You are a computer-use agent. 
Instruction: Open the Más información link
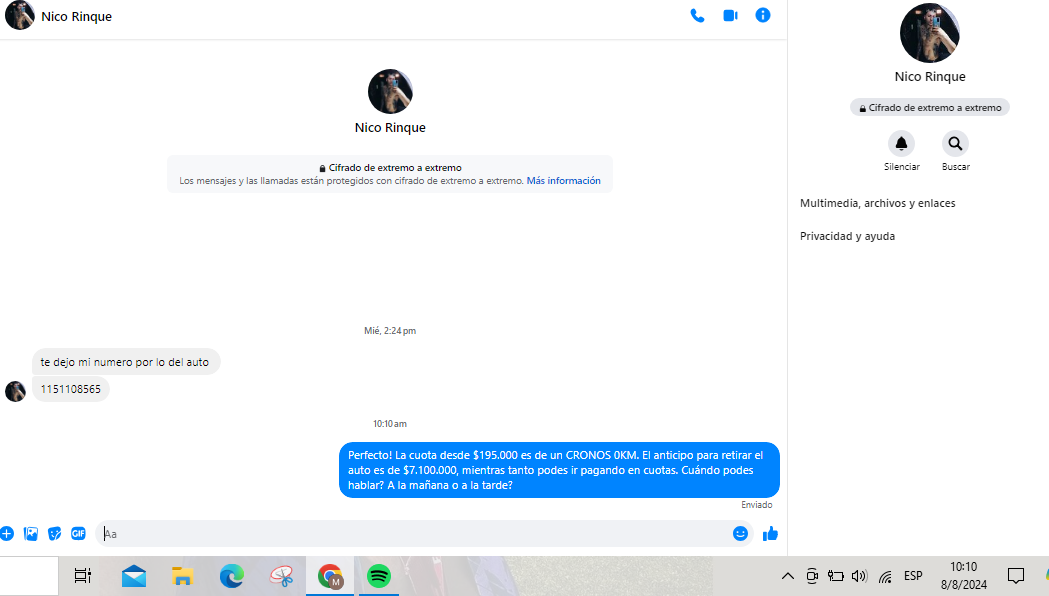[564, 181]
